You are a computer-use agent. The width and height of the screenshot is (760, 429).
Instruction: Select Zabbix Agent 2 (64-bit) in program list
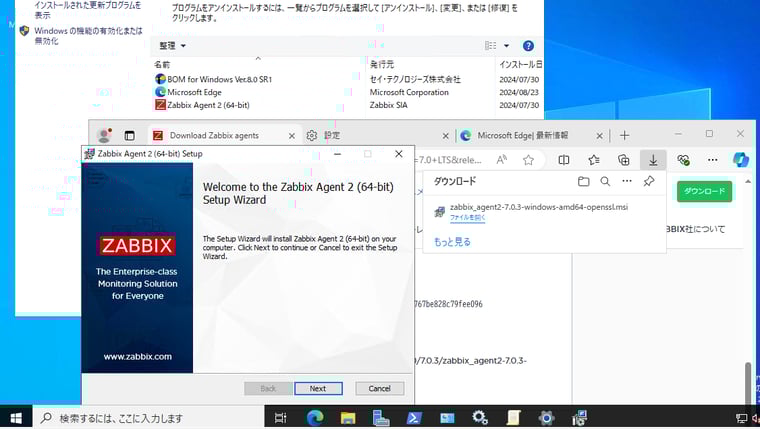point(208,104)
